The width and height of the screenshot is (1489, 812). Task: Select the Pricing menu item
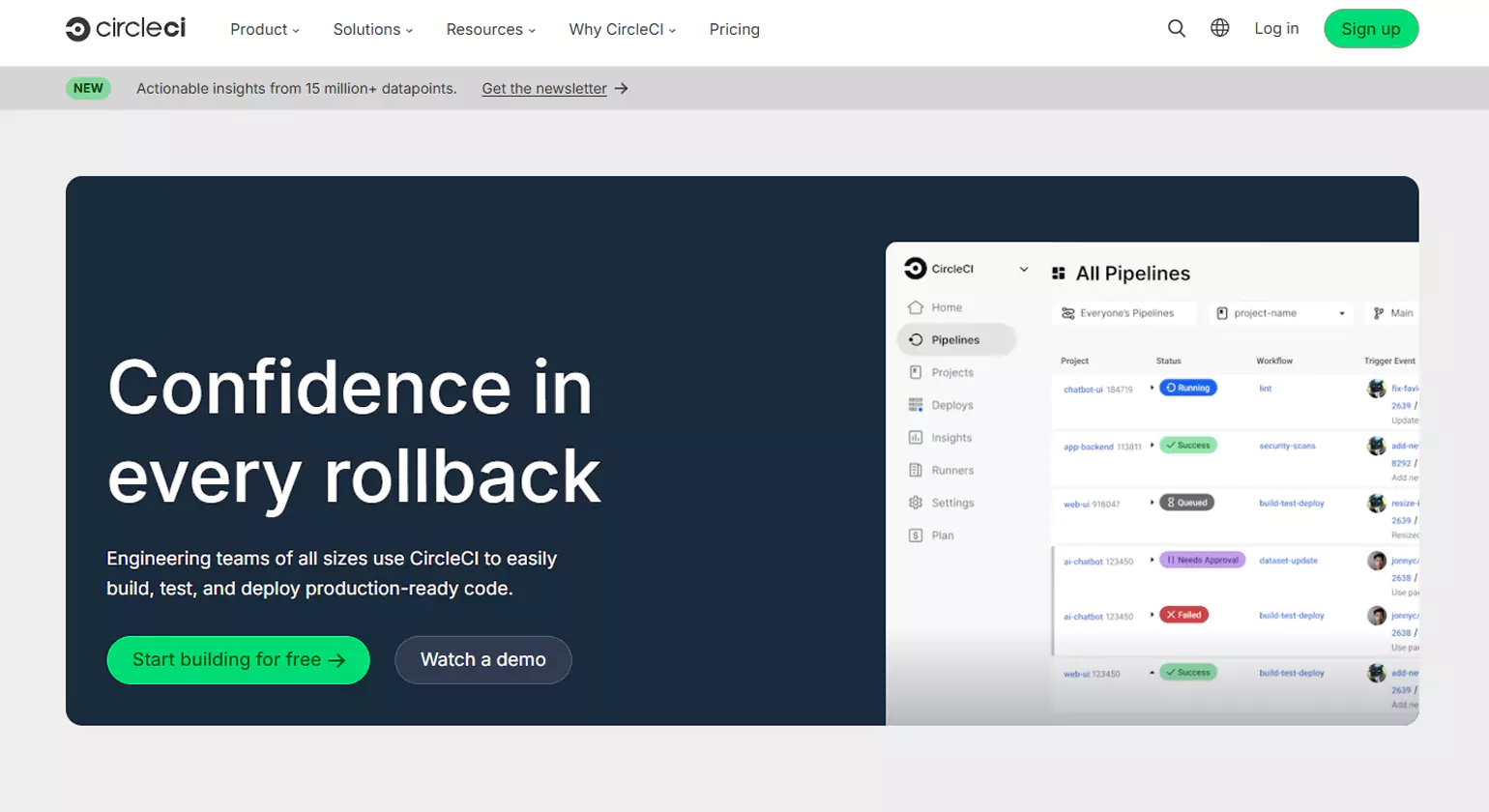tap(734, 29)
